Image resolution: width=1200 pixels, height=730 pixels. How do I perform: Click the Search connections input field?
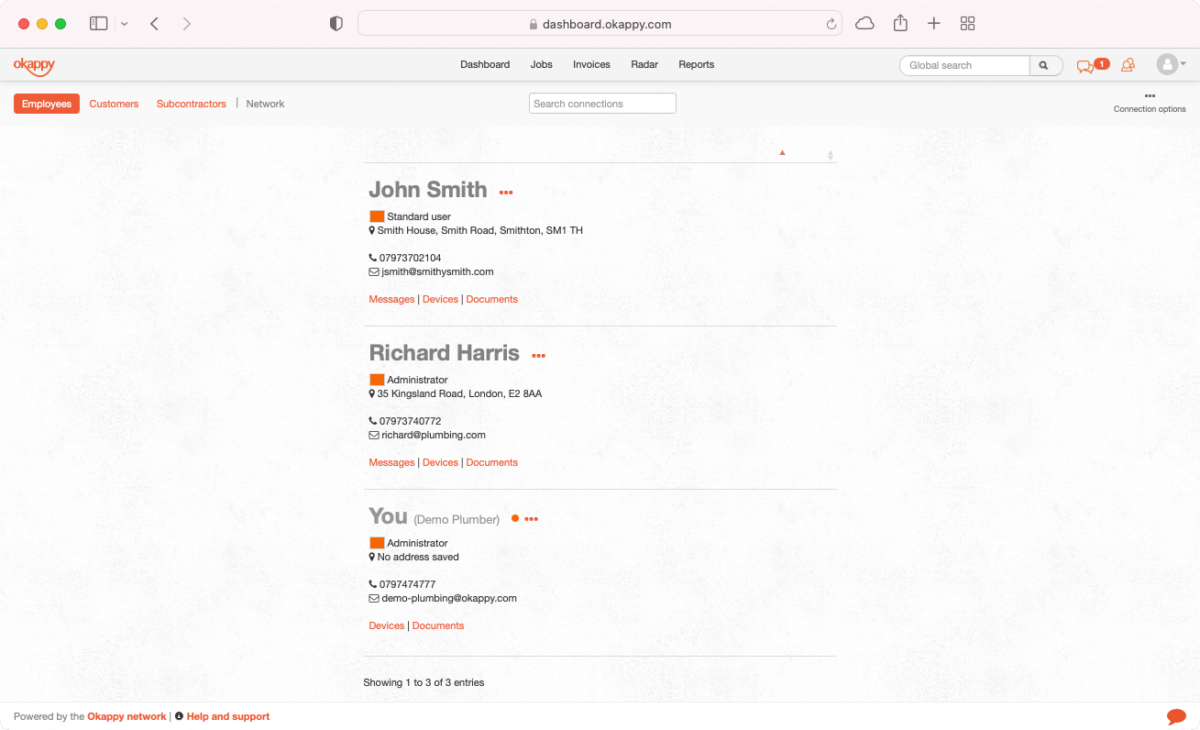coord(602,103)
